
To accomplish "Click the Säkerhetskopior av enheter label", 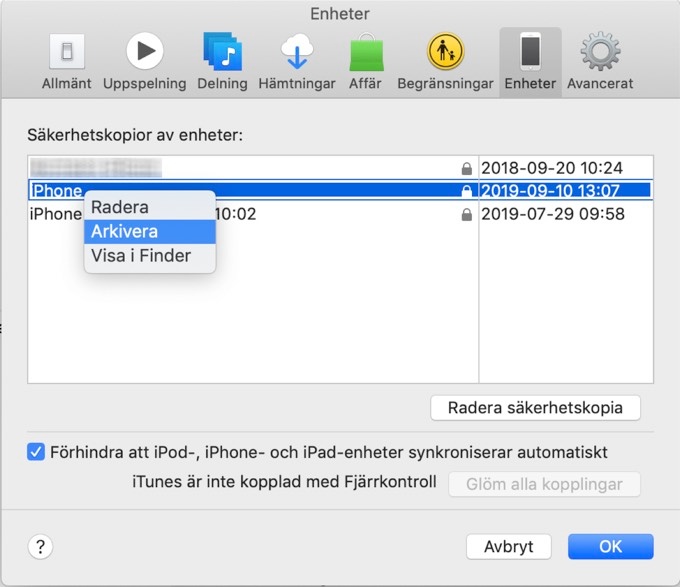I will (135, 135).
